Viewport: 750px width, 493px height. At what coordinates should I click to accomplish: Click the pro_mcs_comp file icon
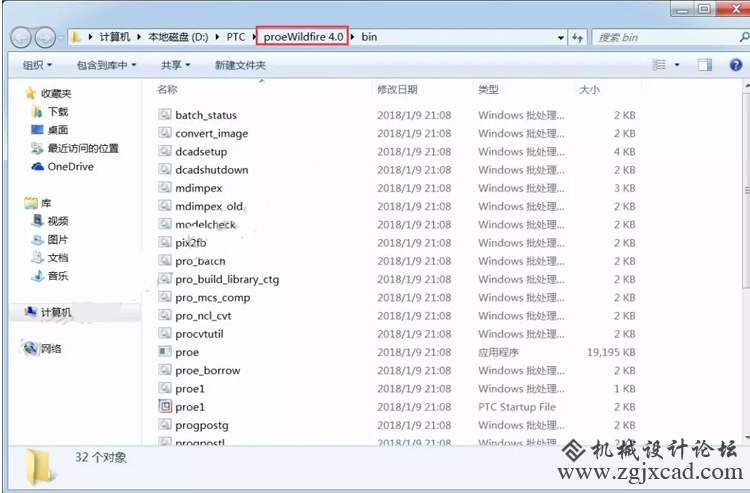165,296
